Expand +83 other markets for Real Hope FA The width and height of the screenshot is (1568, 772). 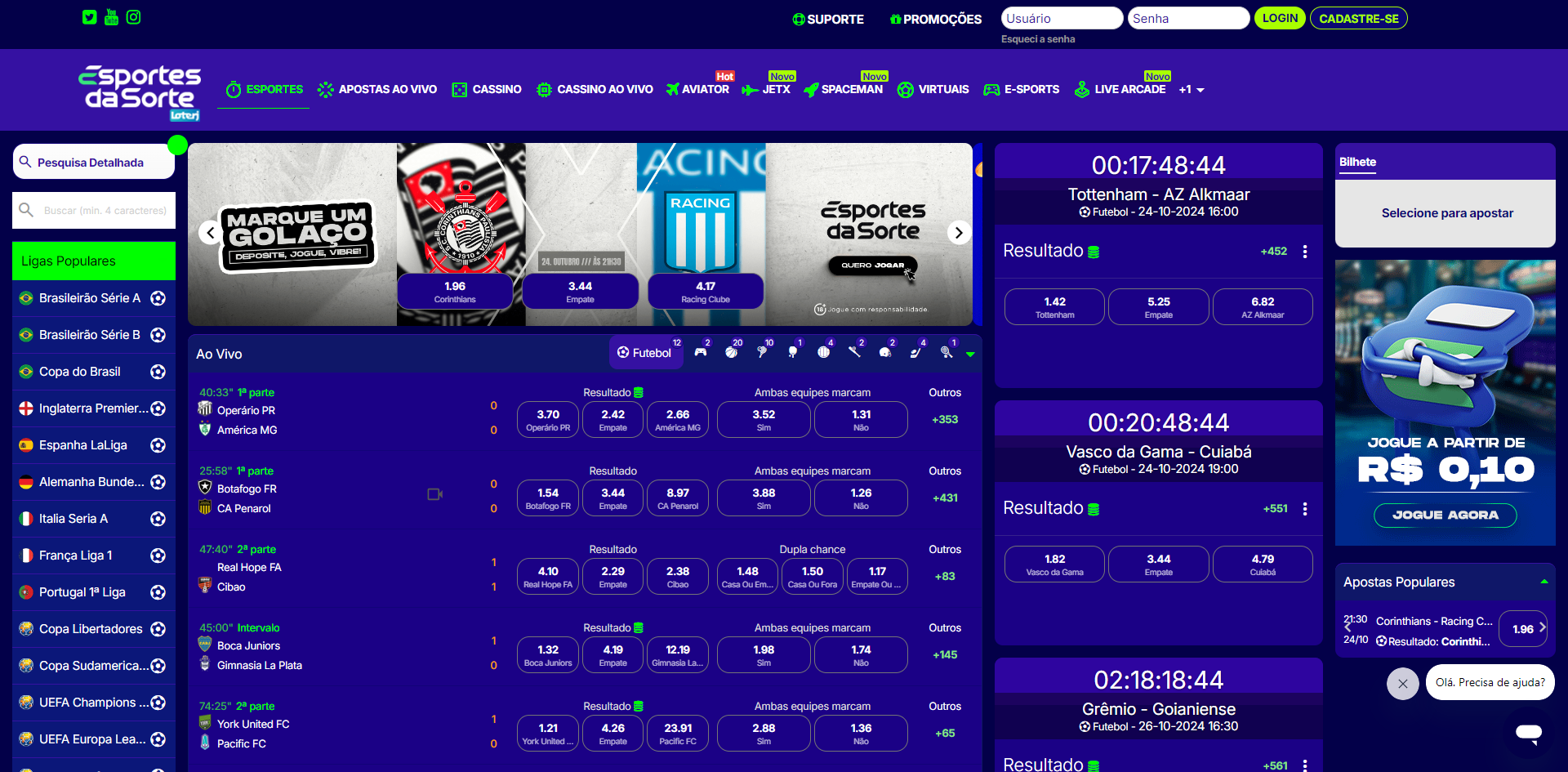click(945, 576)
